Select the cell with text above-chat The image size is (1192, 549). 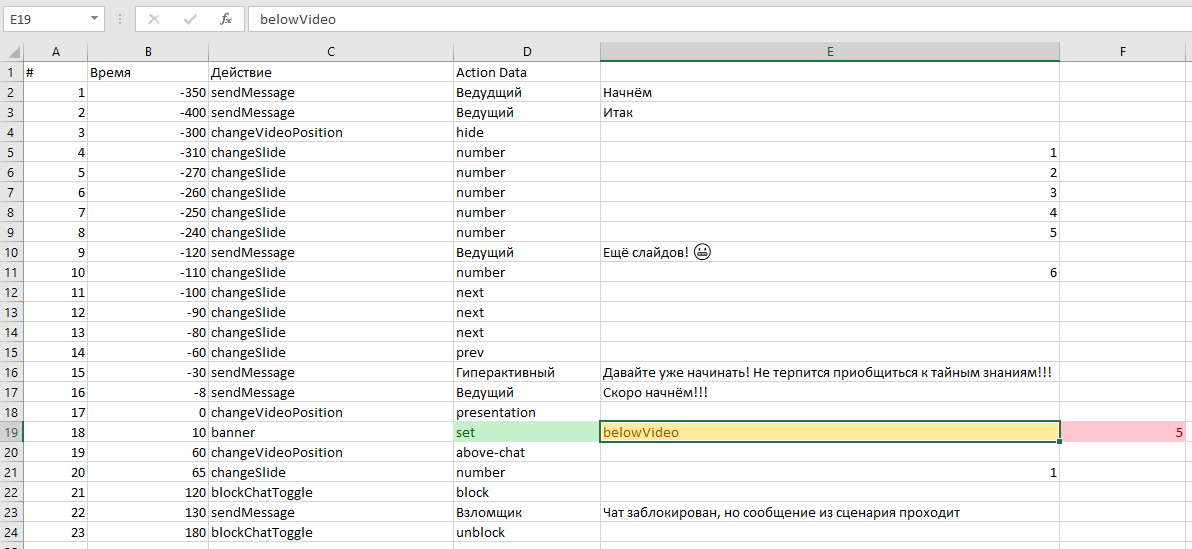(526, 452)
